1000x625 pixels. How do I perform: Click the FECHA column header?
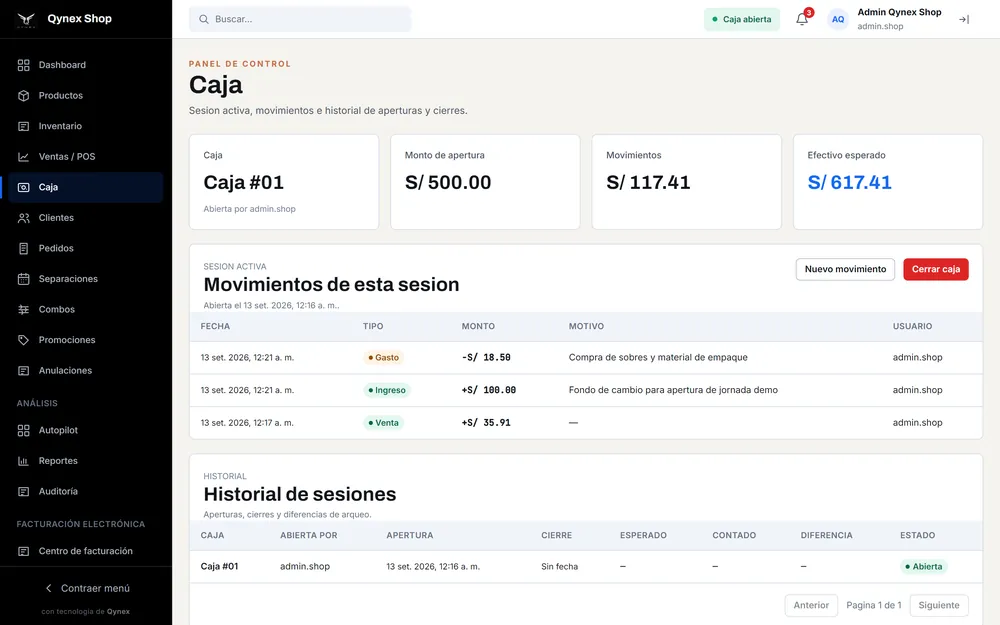[215, 327]
